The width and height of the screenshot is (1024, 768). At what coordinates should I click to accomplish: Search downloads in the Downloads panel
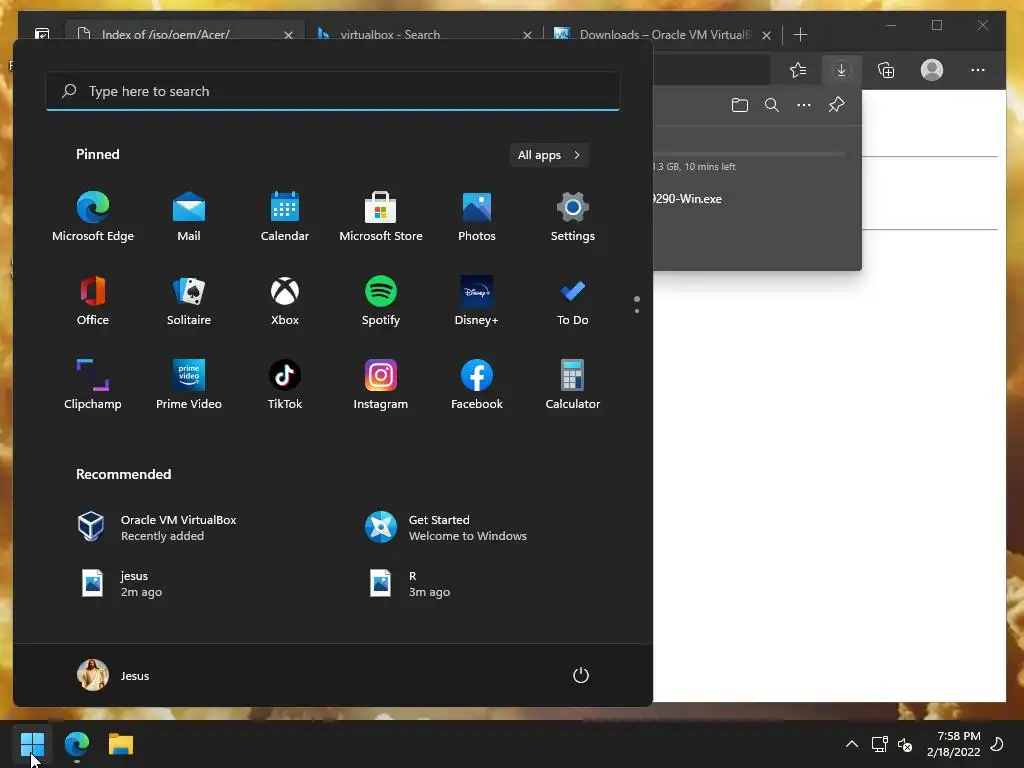pyautogui.click(x=772, y=105)
